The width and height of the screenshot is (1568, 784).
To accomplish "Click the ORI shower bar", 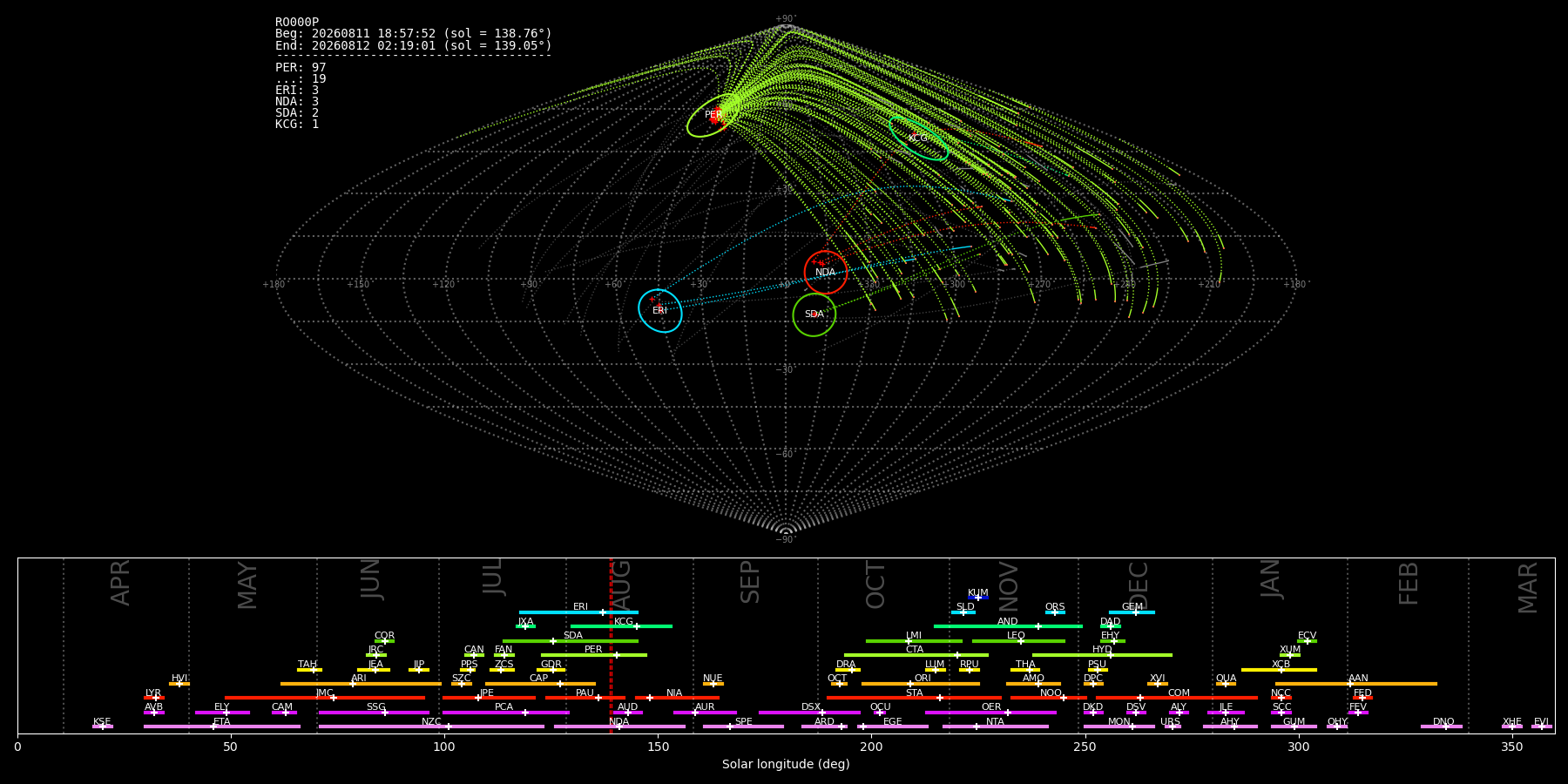I will pos(921,684).
